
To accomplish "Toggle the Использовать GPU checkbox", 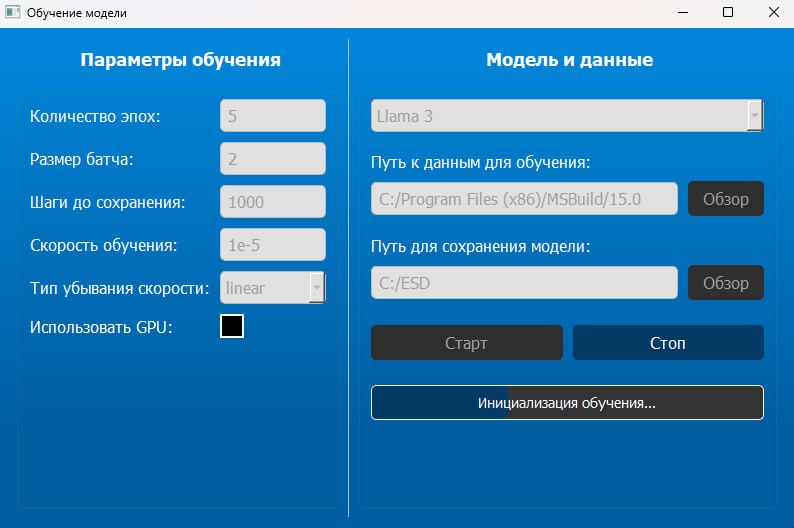I will click(232, 326).
